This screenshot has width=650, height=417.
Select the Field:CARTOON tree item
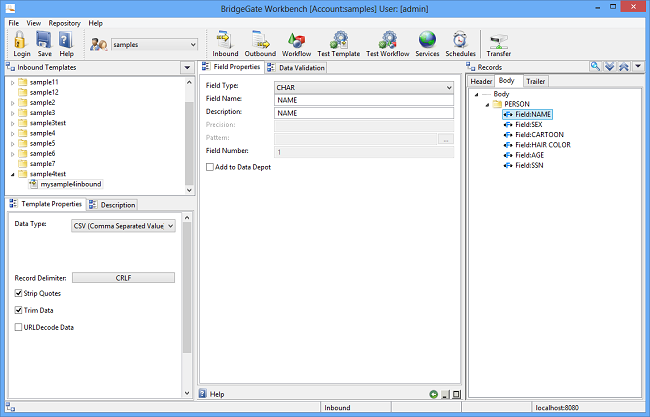(539, 135)
